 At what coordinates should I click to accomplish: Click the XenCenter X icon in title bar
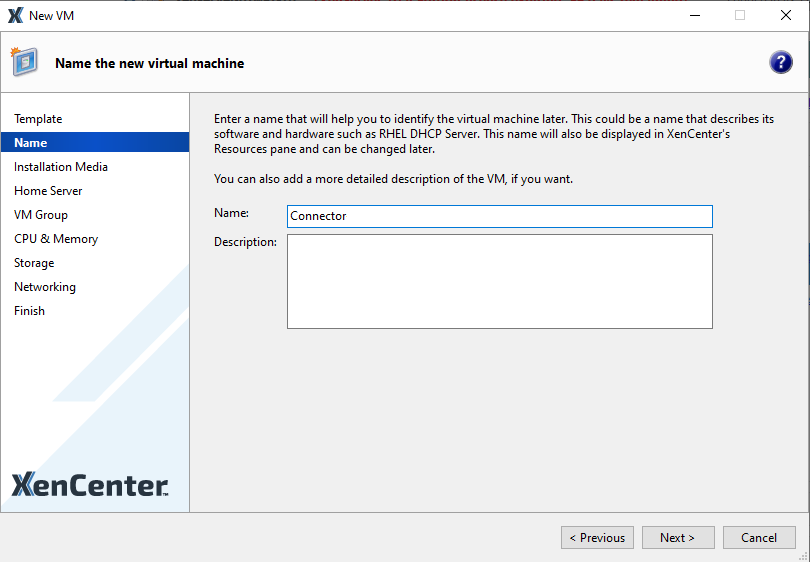tap(15, 15)
